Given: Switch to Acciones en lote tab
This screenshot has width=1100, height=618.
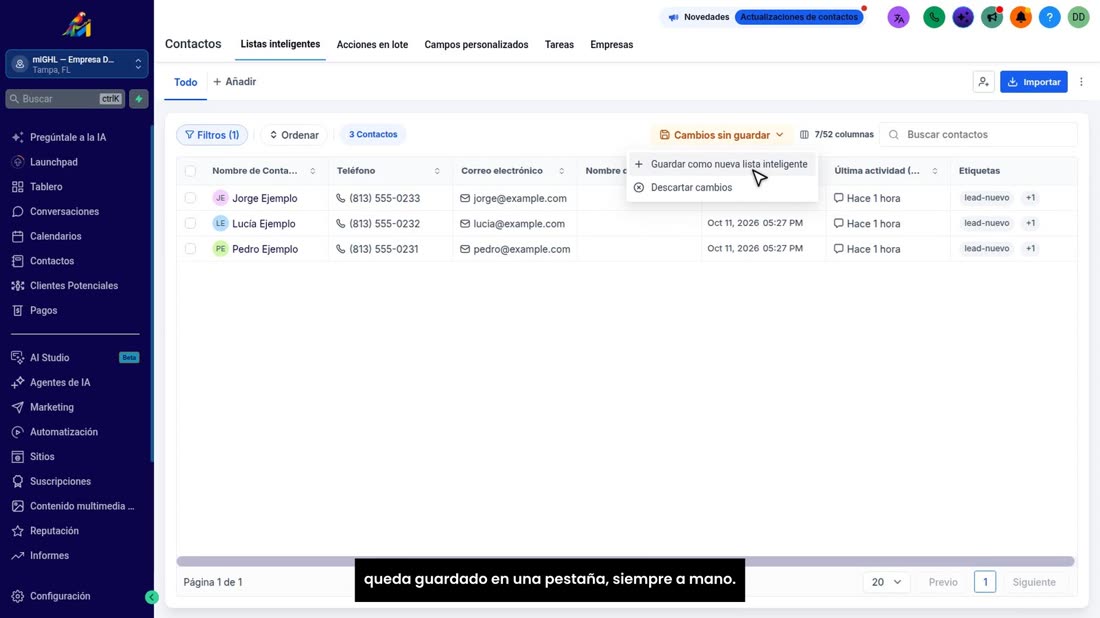Looking at the screenshot, I should coord(372,45).
